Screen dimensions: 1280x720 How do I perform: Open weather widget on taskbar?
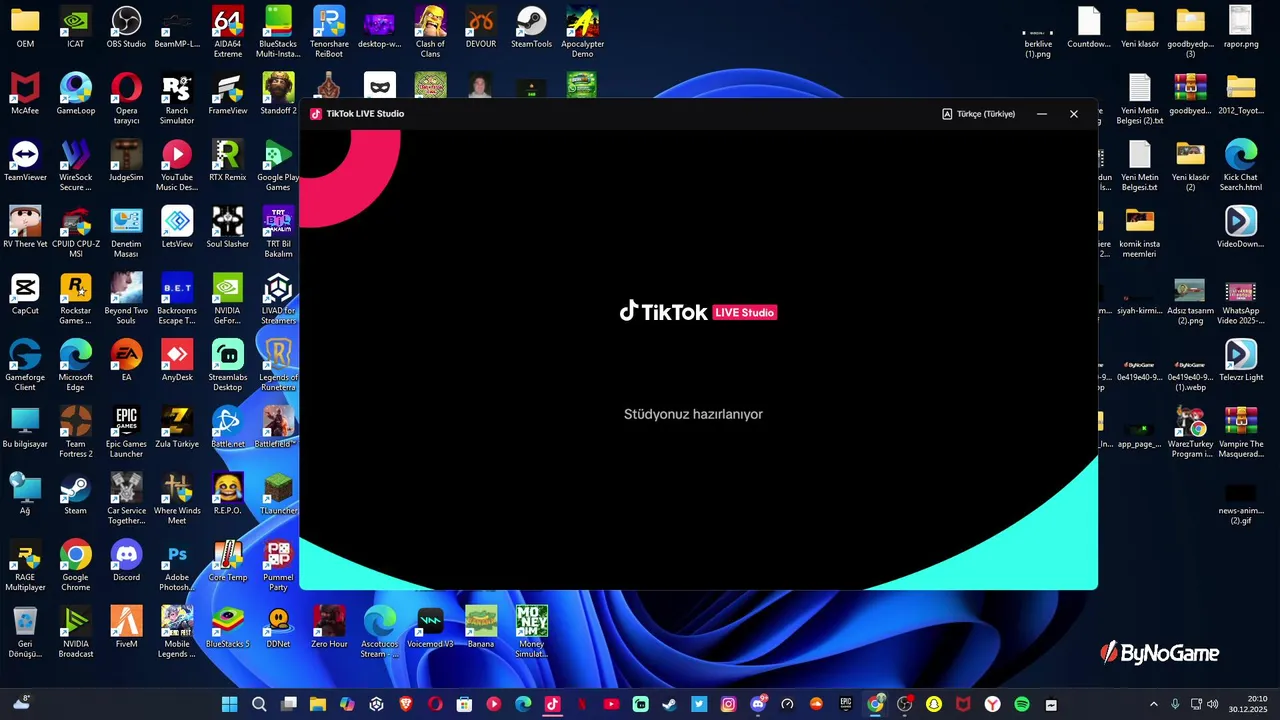(x=21, y=704)
